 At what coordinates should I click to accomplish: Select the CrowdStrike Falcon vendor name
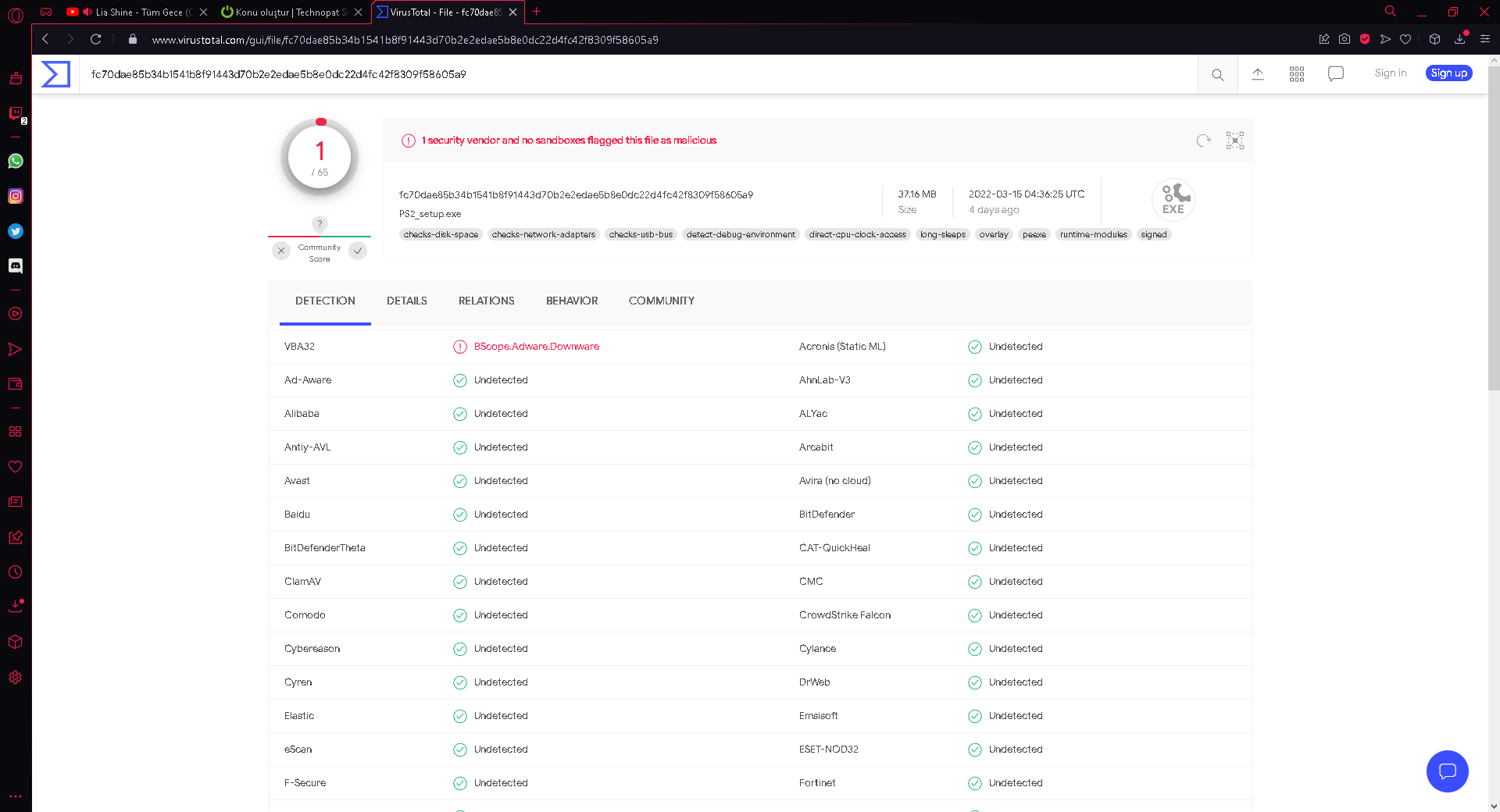[x=845, y=615]
